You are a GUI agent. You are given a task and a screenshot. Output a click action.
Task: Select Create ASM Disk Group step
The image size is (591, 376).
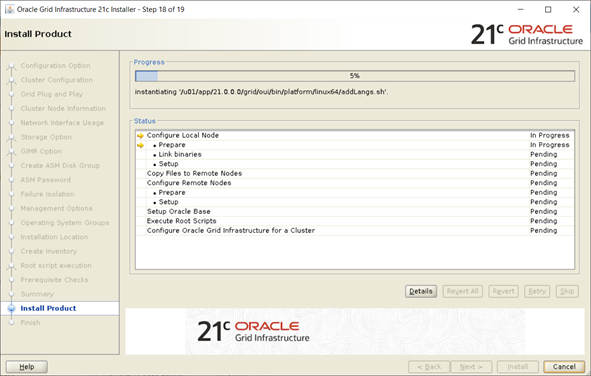pos(60,166)
